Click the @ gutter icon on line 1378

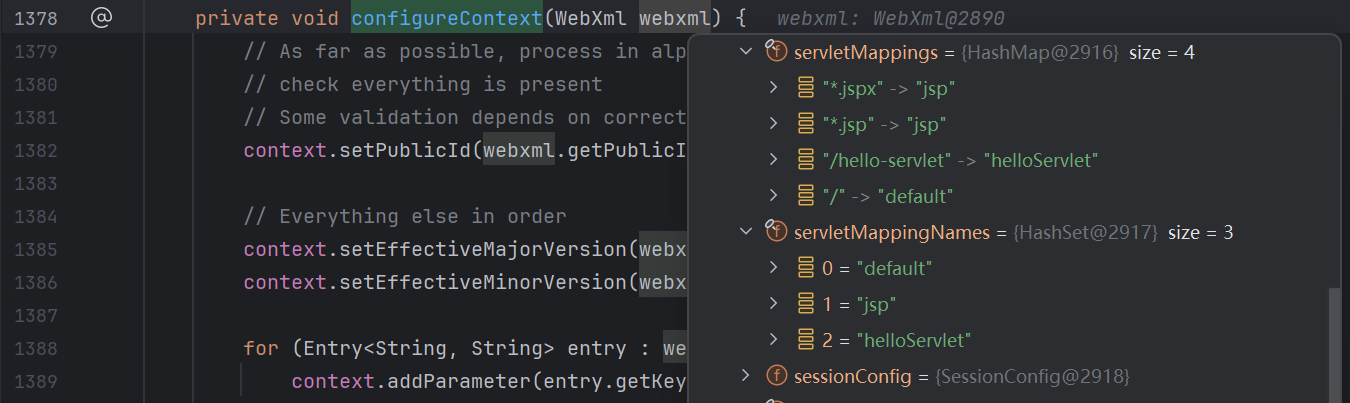point(100,18)
